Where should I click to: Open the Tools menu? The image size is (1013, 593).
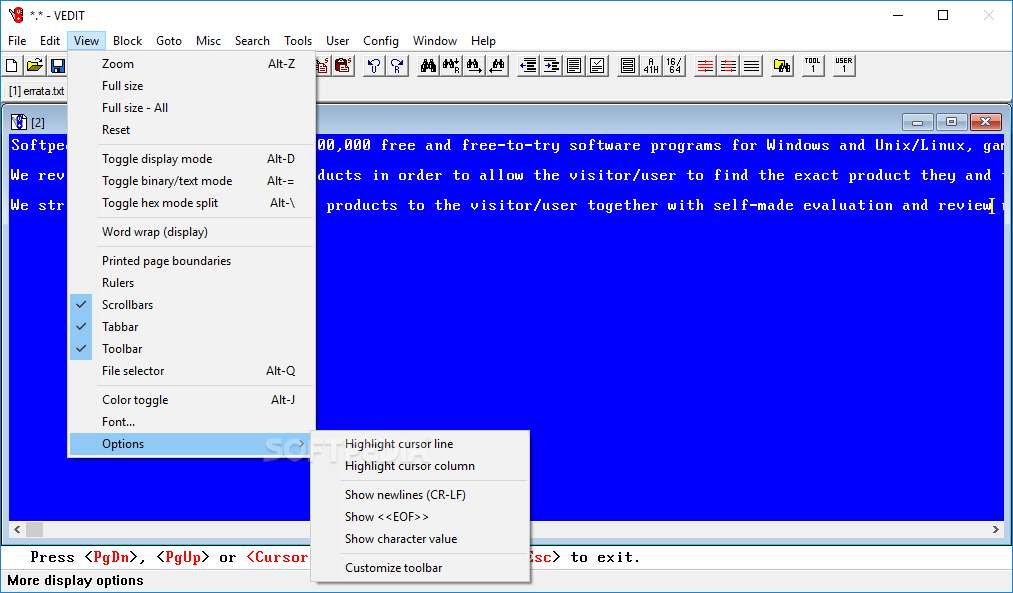298,41
